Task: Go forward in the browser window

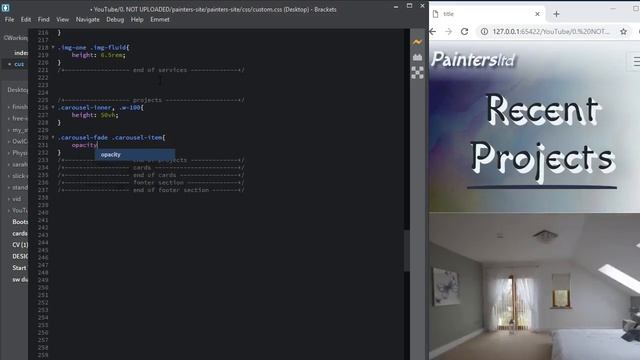Action: click(x=449, y=31)
